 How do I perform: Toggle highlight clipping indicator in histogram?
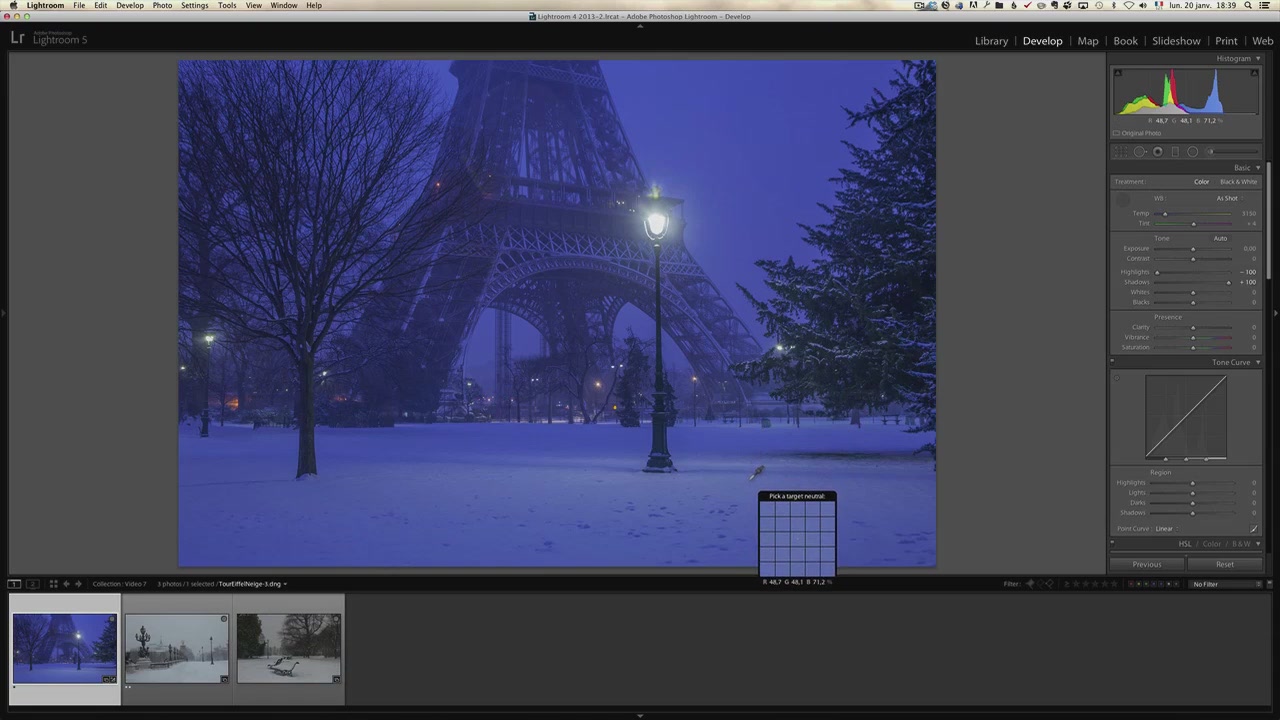pos(1256,73)
